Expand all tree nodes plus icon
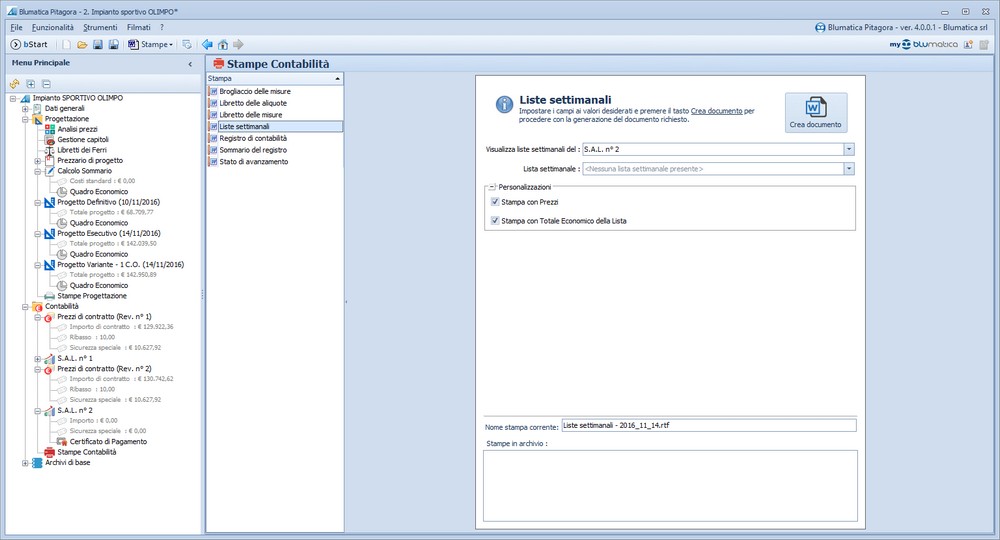The image size is (1000, 540). [31, 84]
